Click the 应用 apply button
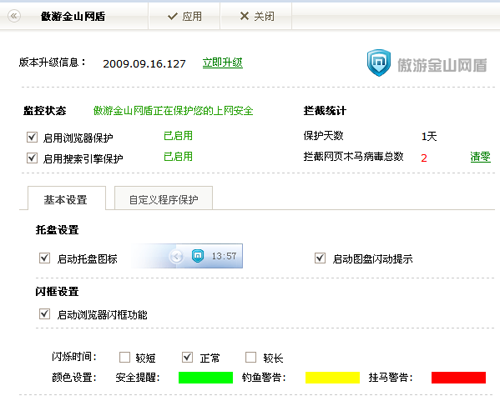This screenshot has height=396, width=500. tap(184, 16)
